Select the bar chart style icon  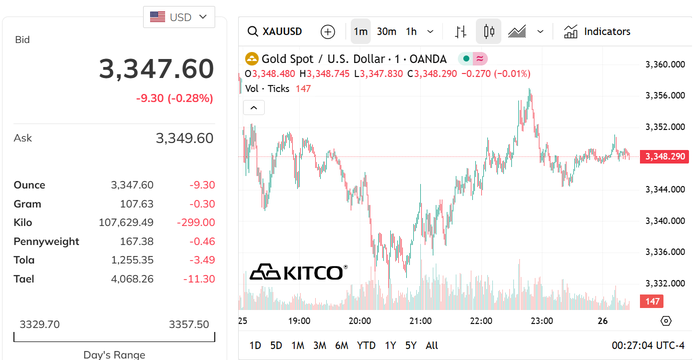tap(461, 31)
